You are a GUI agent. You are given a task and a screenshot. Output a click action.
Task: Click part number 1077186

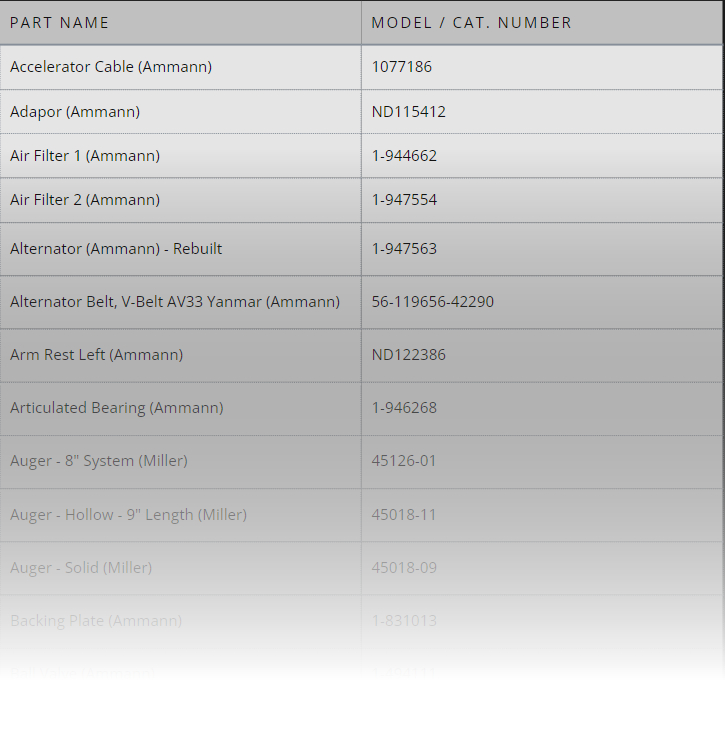[x=401, y=67]
